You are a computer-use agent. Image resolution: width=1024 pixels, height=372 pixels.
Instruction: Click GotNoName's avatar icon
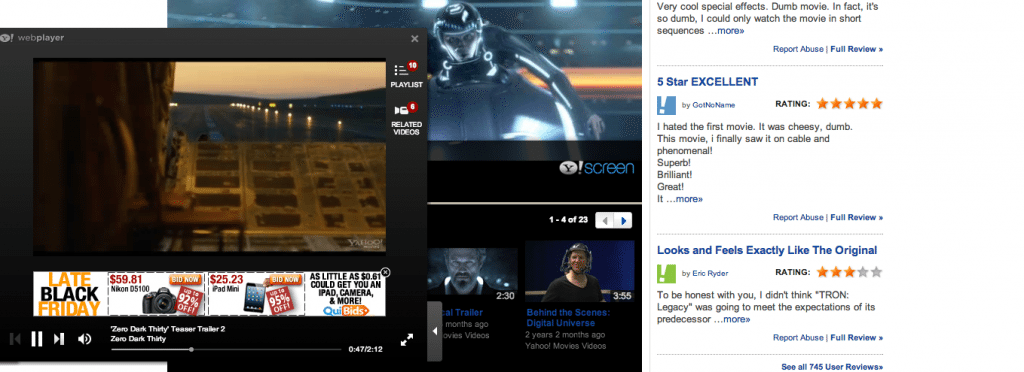tap(666, 105)
